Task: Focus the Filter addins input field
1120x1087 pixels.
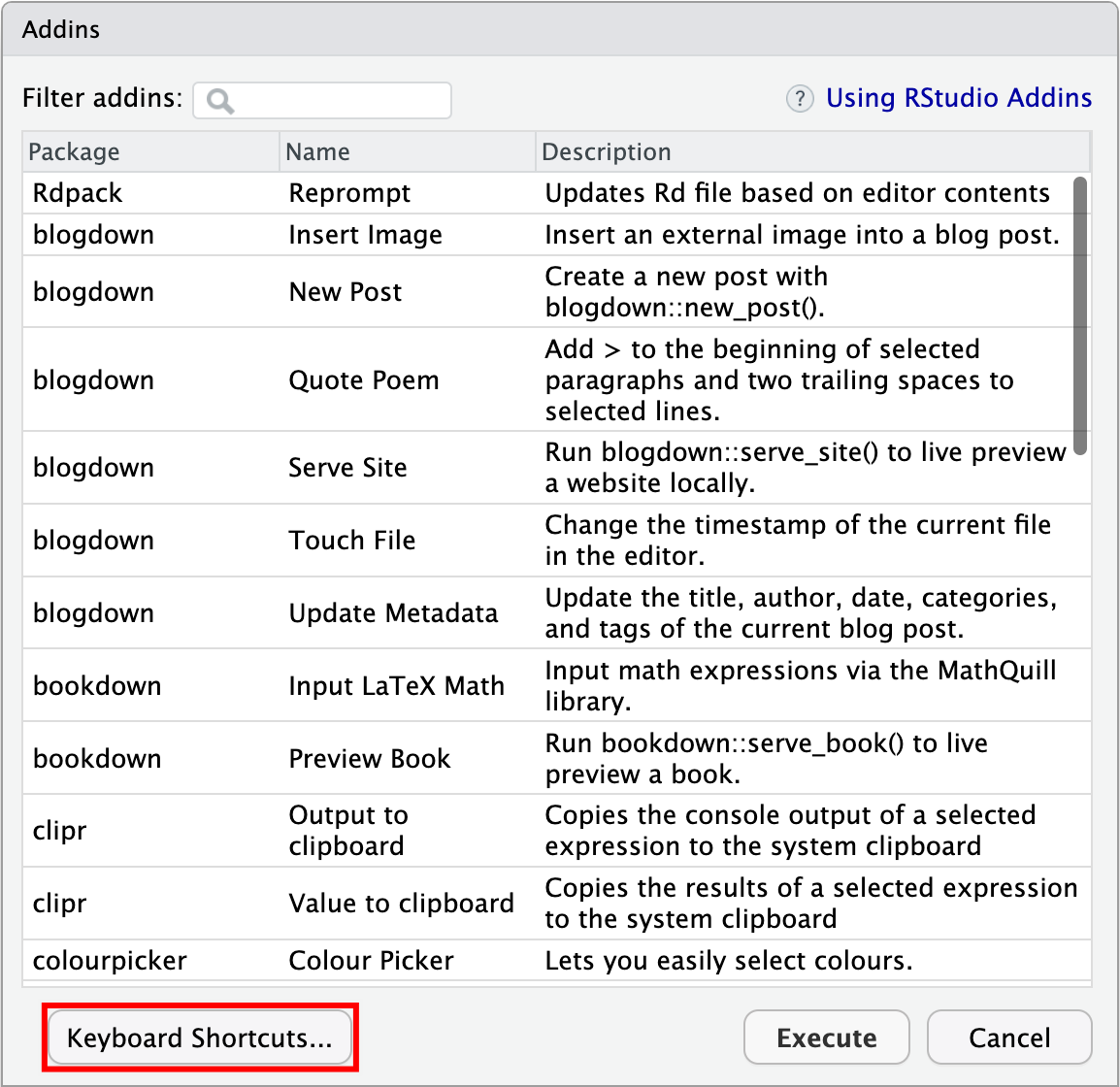Action: coord(322,100)
